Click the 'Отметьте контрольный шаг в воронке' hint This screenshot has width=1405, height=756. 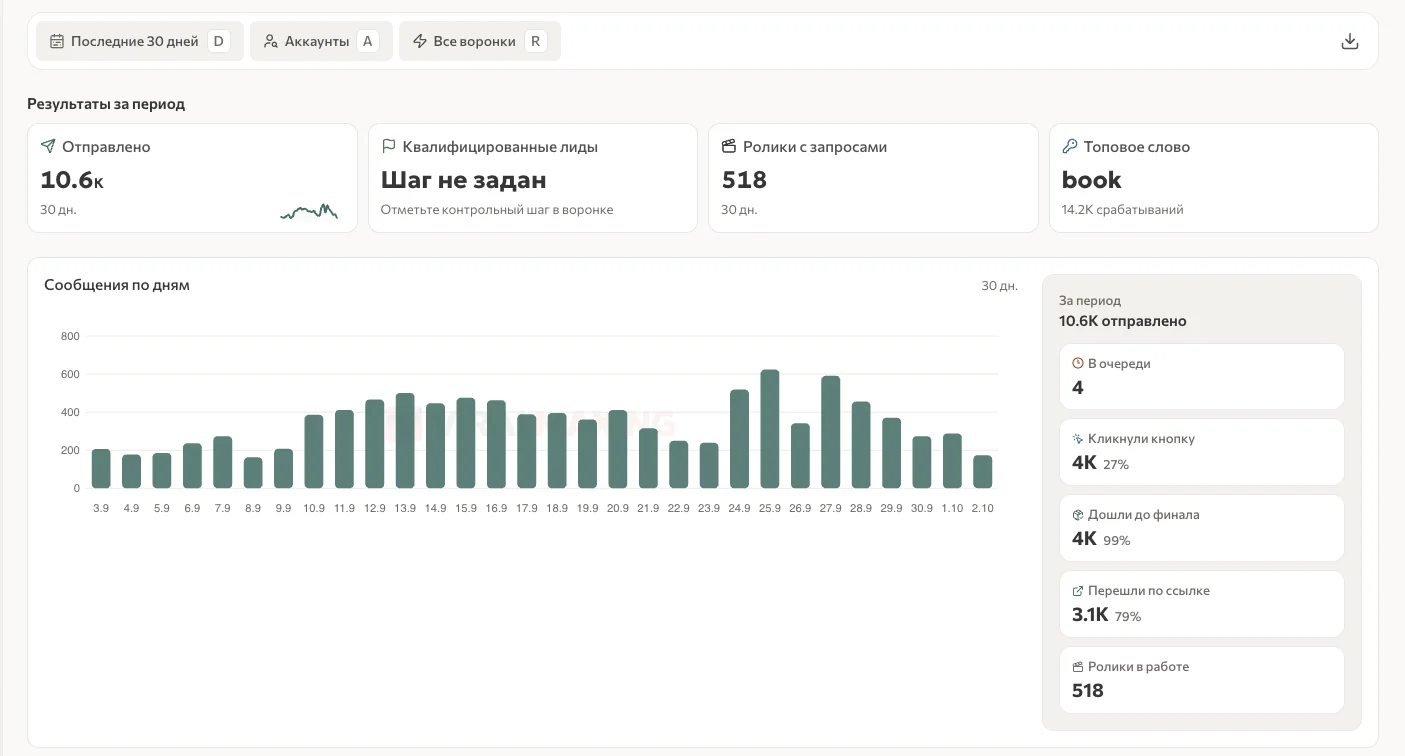[x=497, y=210]
